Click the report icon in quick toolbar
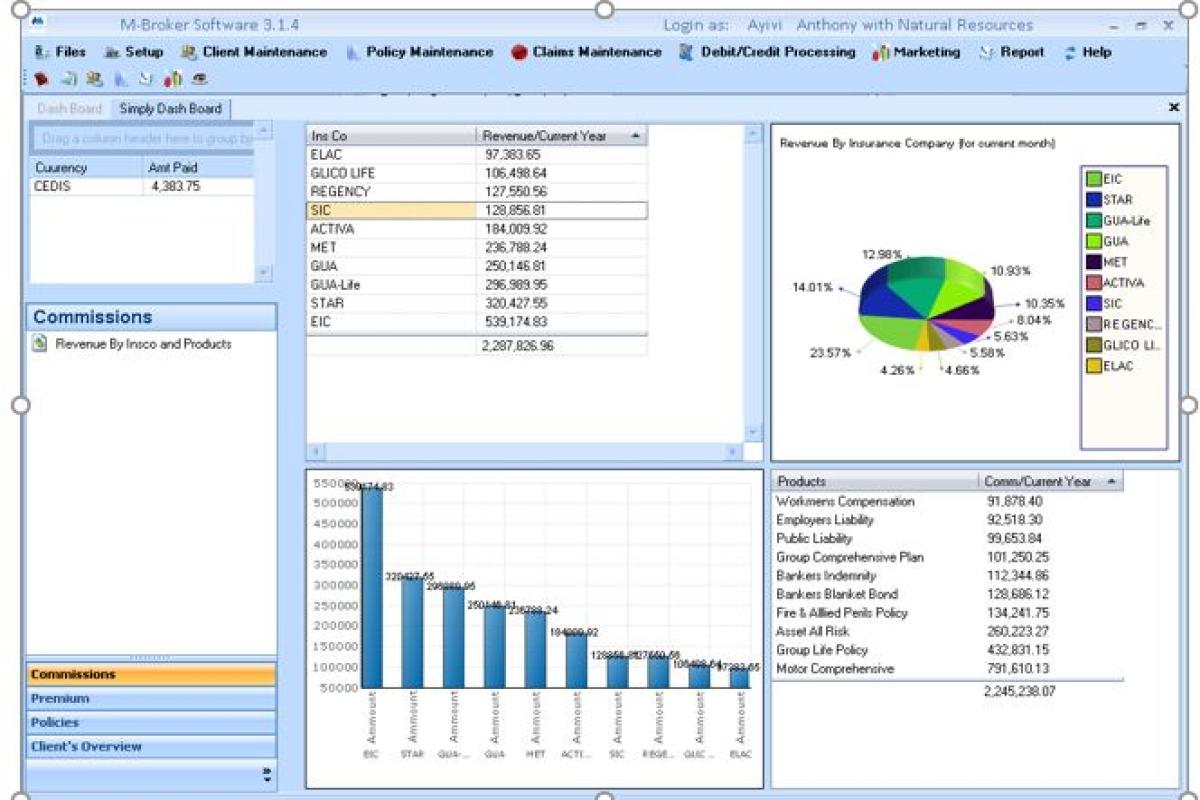The height and width of the screenshot is (800, 1200). (146, 79)
